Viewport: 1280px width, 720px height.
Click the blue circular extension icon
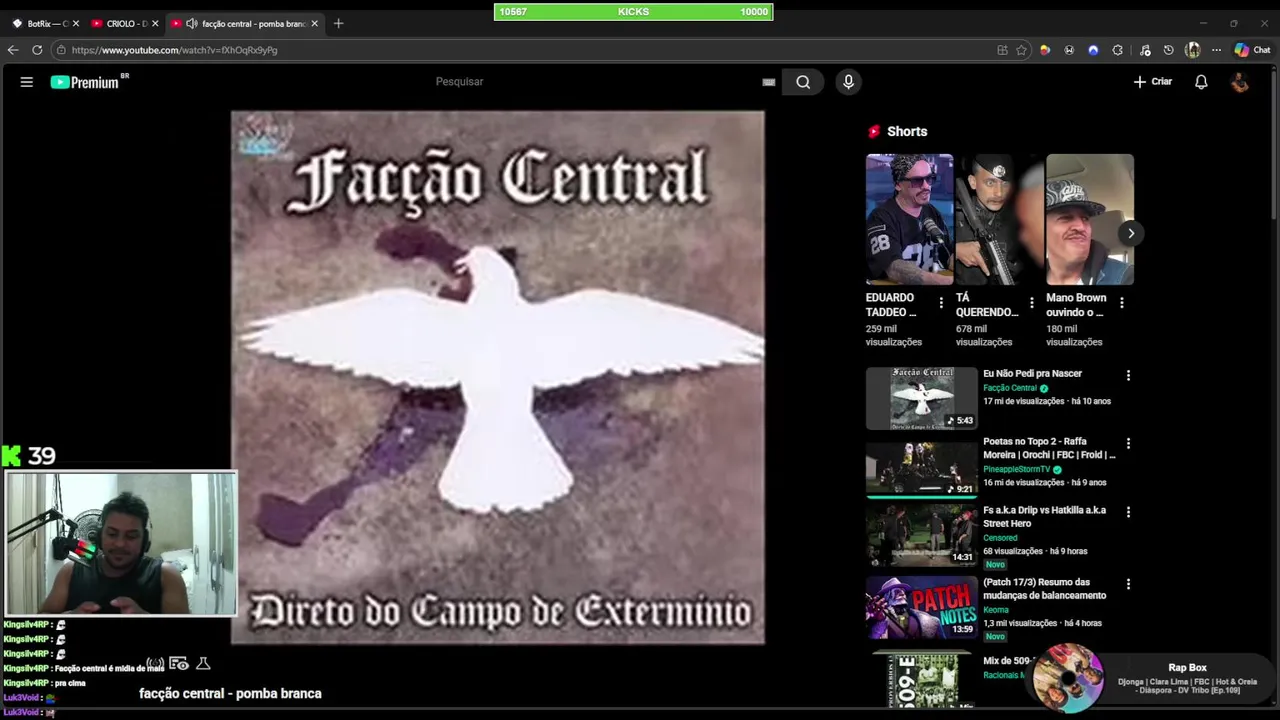[1093, 50]
